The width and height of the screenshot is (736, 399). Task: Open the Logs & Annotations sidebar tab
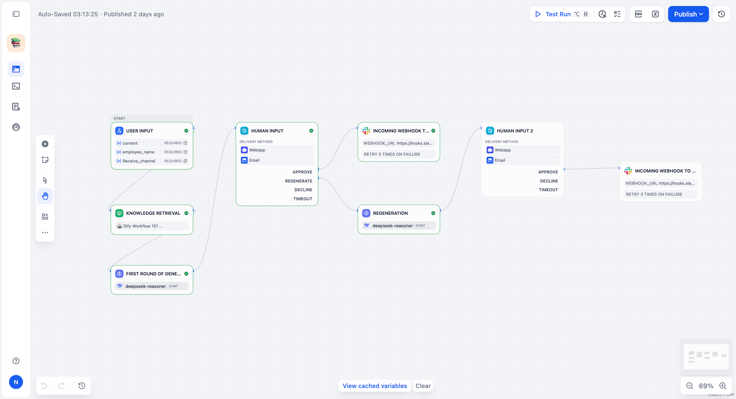(x=16, y=107)
